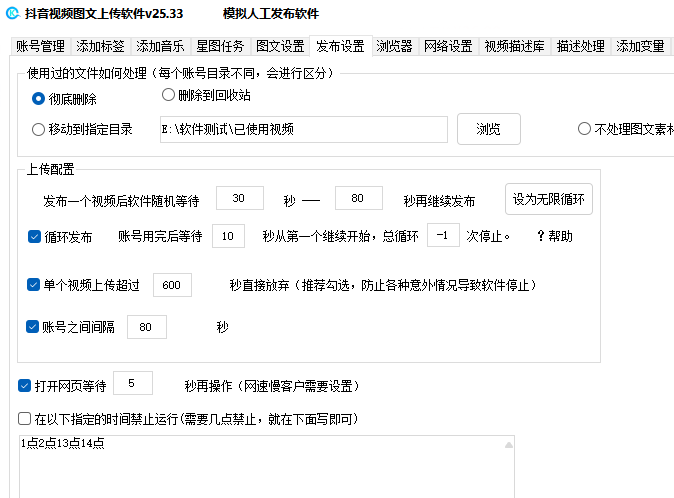Switch to the 账号管理 tab
The width and height of the screenshot is (674, 498).
(40, 46)
